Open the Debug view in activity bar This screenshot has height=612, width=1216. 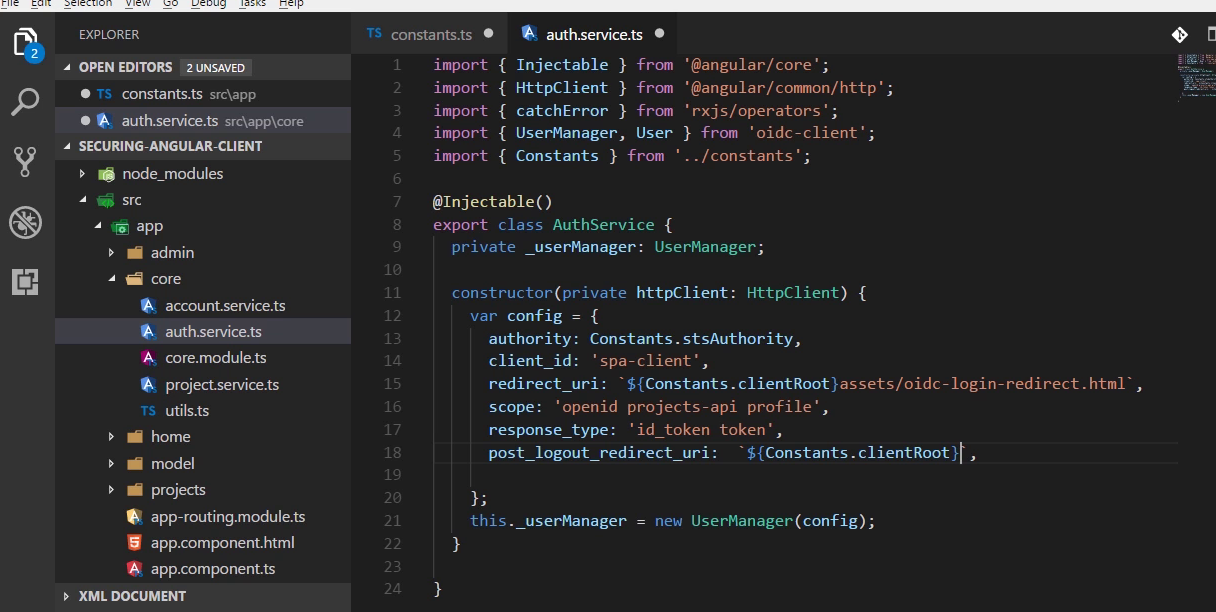(25, 222)
